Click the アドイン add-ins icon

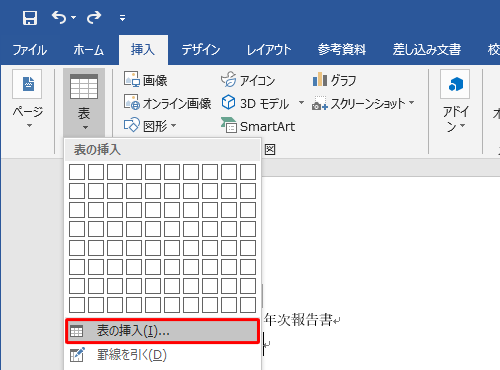click(455, 84)
